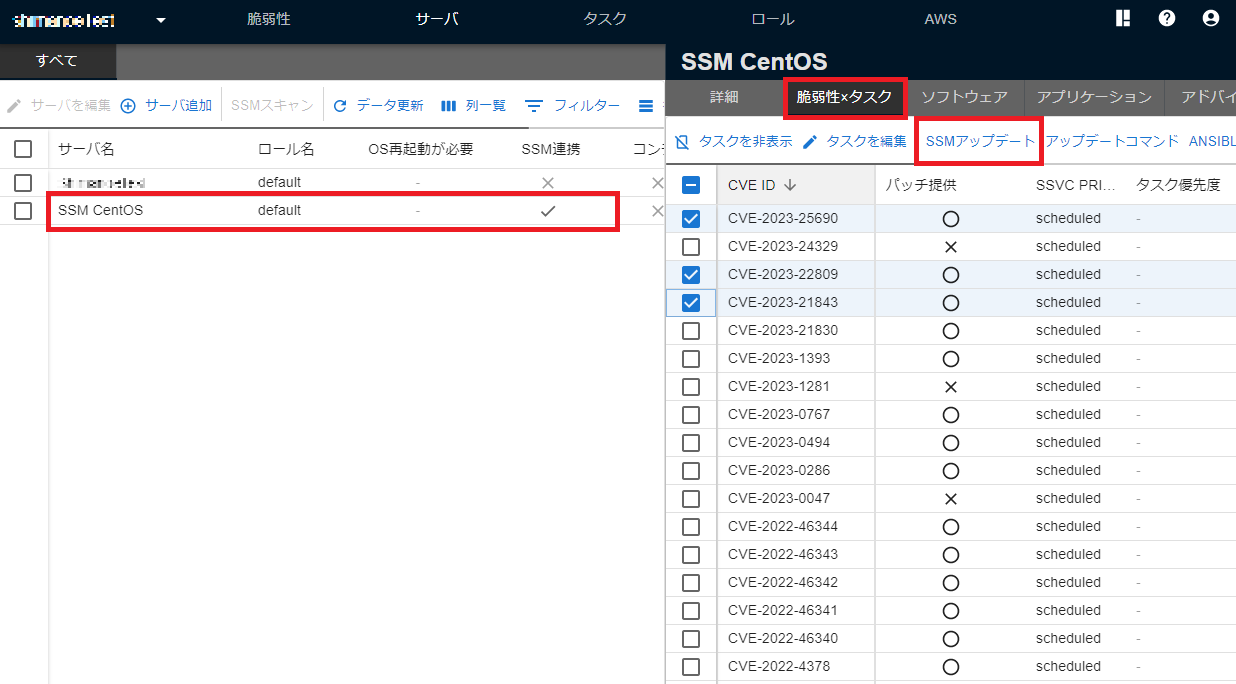Open the サーバ menu in top navigation
The height and width of the screenshot is (684, 1236).
click(437, 19)
